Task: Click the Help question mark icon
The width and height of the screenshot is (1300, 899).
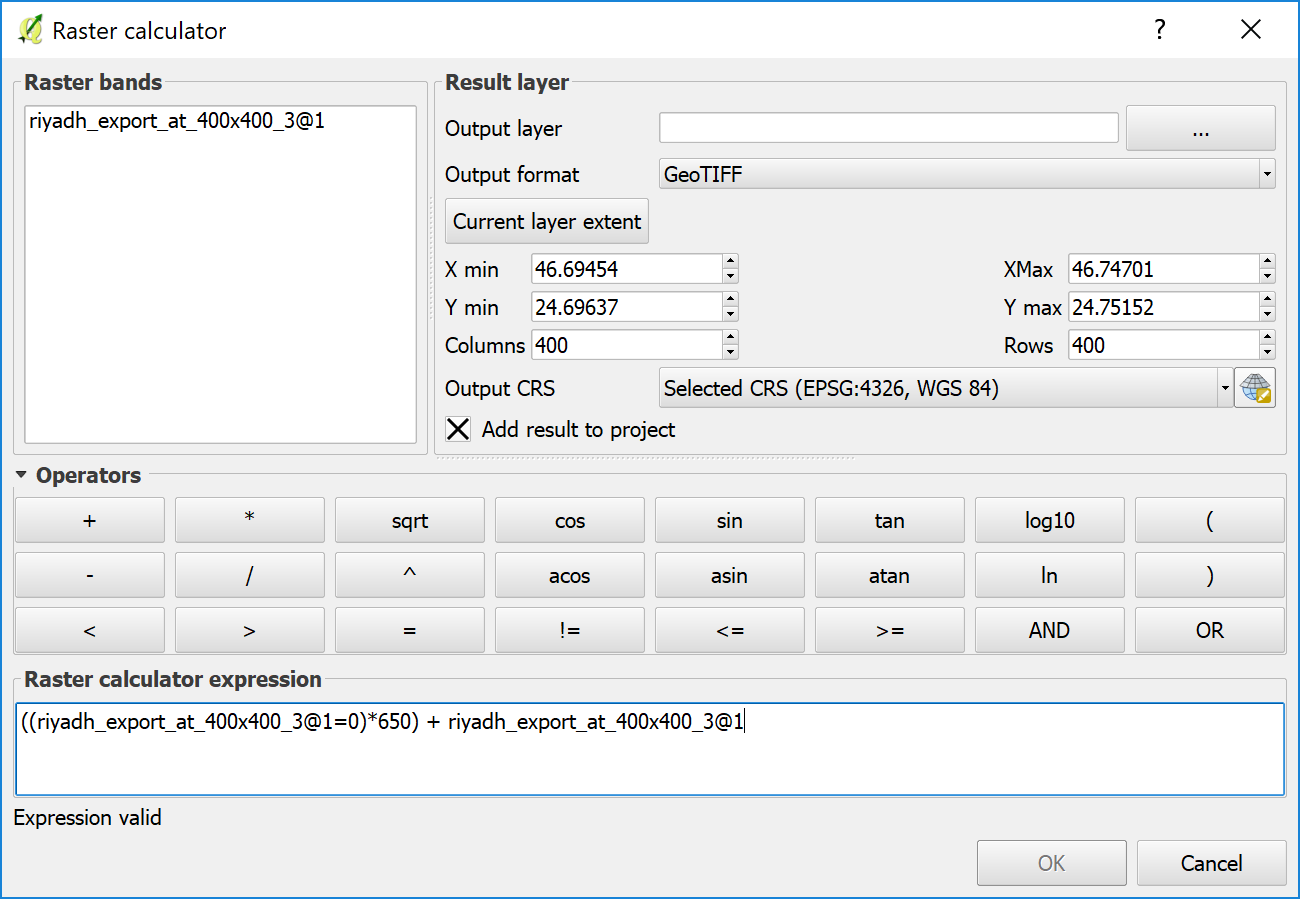Action: [1159, 30]
